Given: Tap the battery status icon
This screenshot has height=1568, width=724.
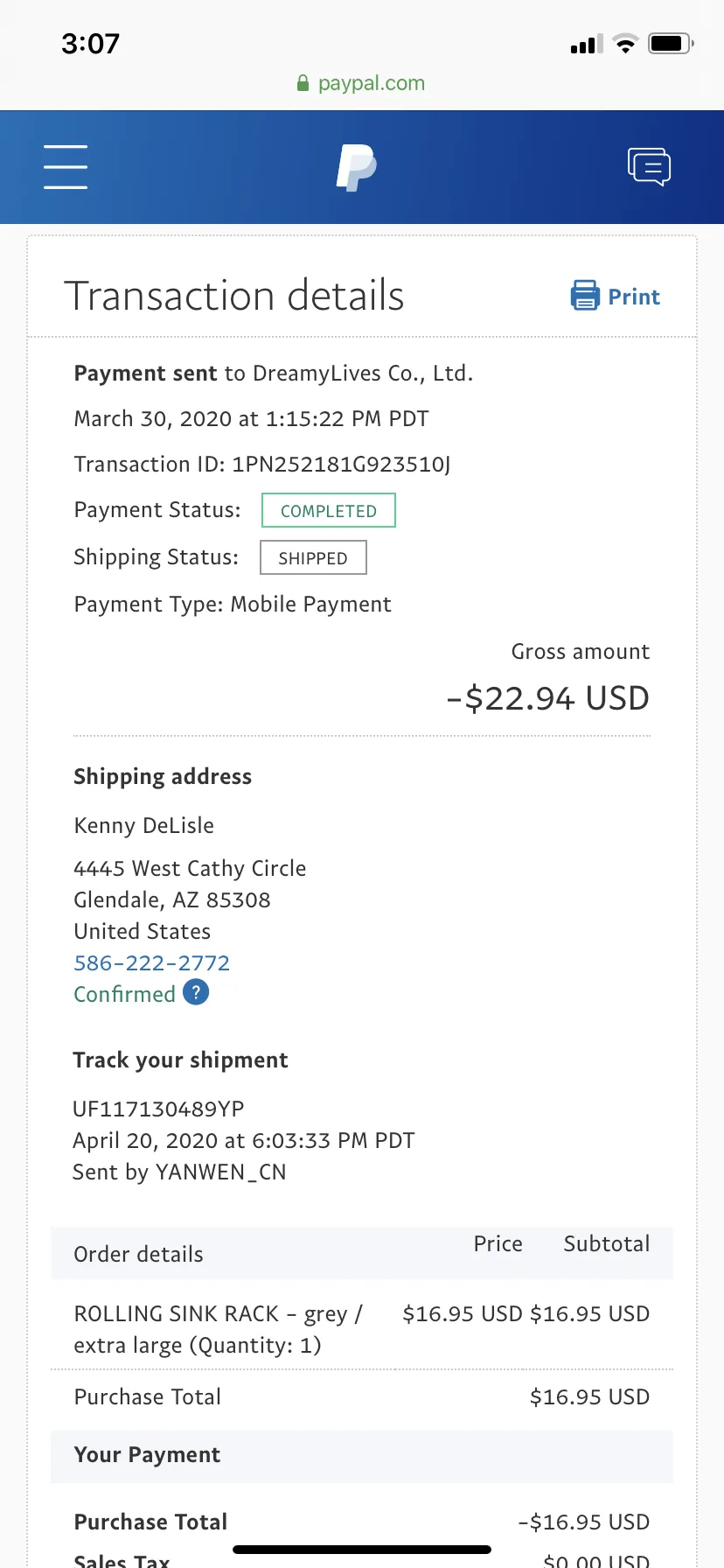Looking at the screenshot, I should [x=671, y=43].
